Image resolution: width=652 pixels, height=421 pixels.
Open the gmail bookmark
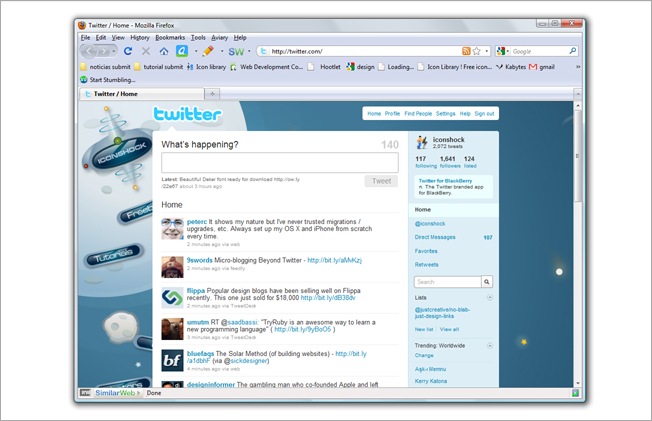pyautogui.click(x=542, y=67)
